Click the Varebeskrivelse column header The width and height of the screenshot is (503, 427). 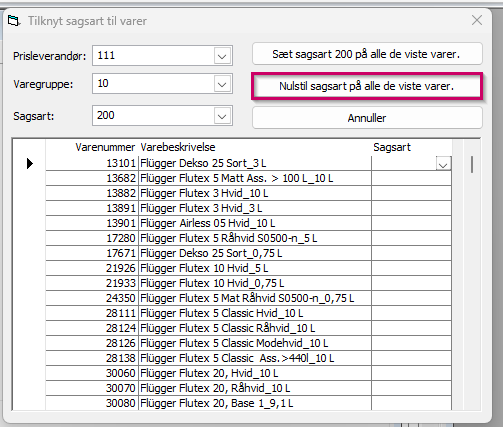[x=178, y=147]
